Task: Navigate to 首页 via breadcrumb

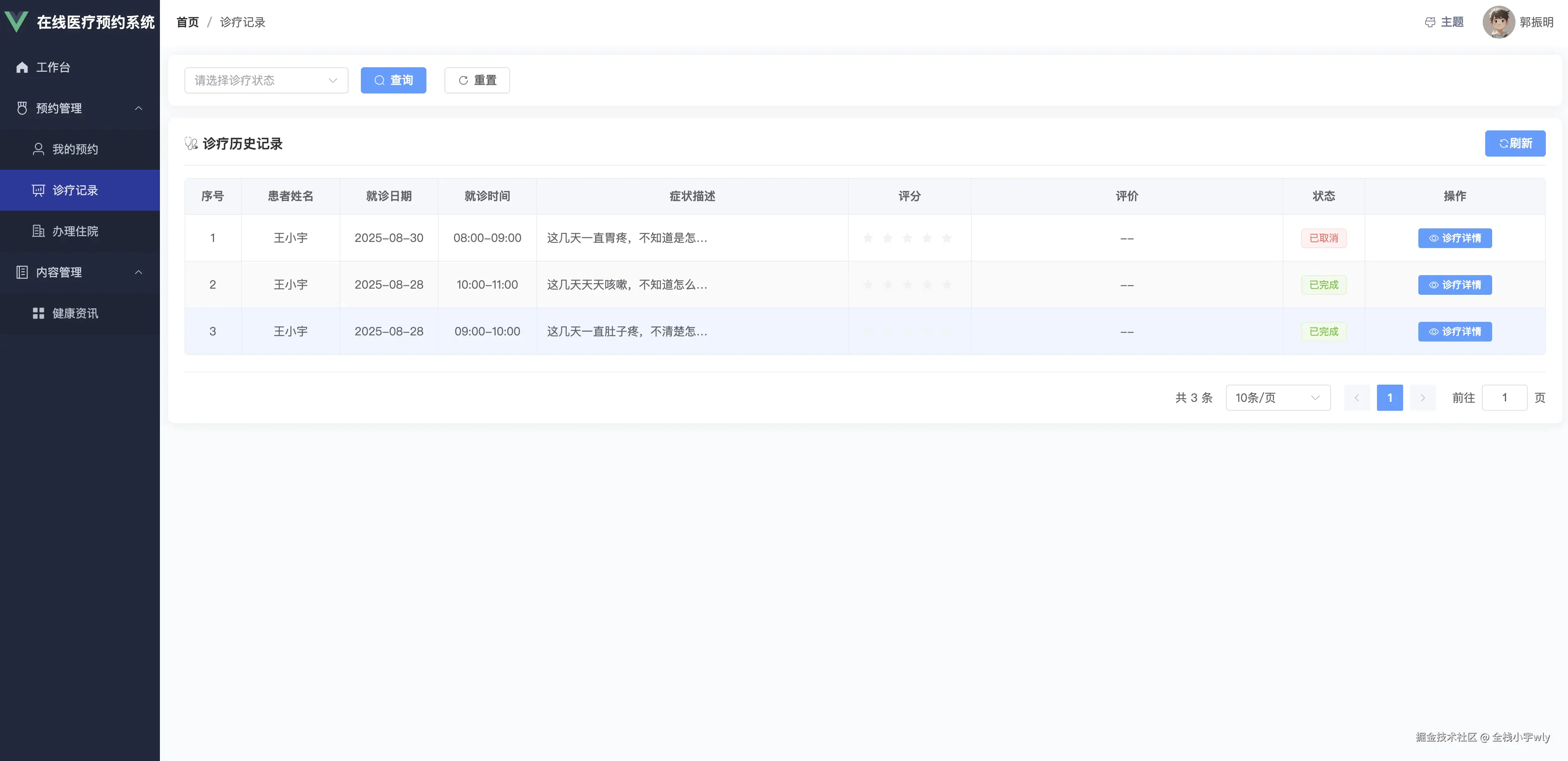Action: (187, 23)
